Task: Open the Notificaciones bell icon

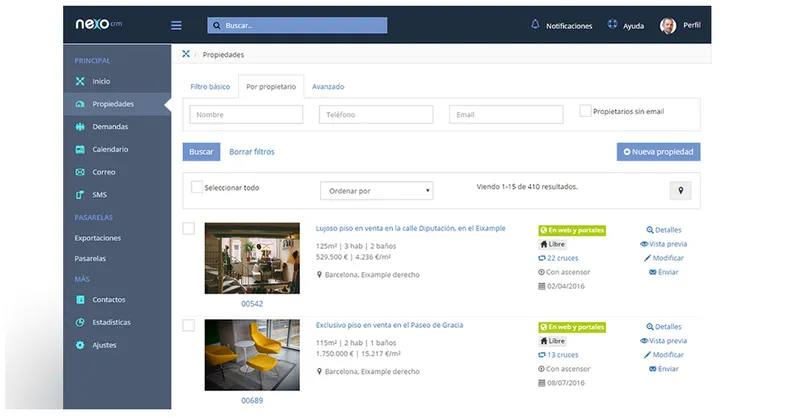Action: [x=535, y=24]
